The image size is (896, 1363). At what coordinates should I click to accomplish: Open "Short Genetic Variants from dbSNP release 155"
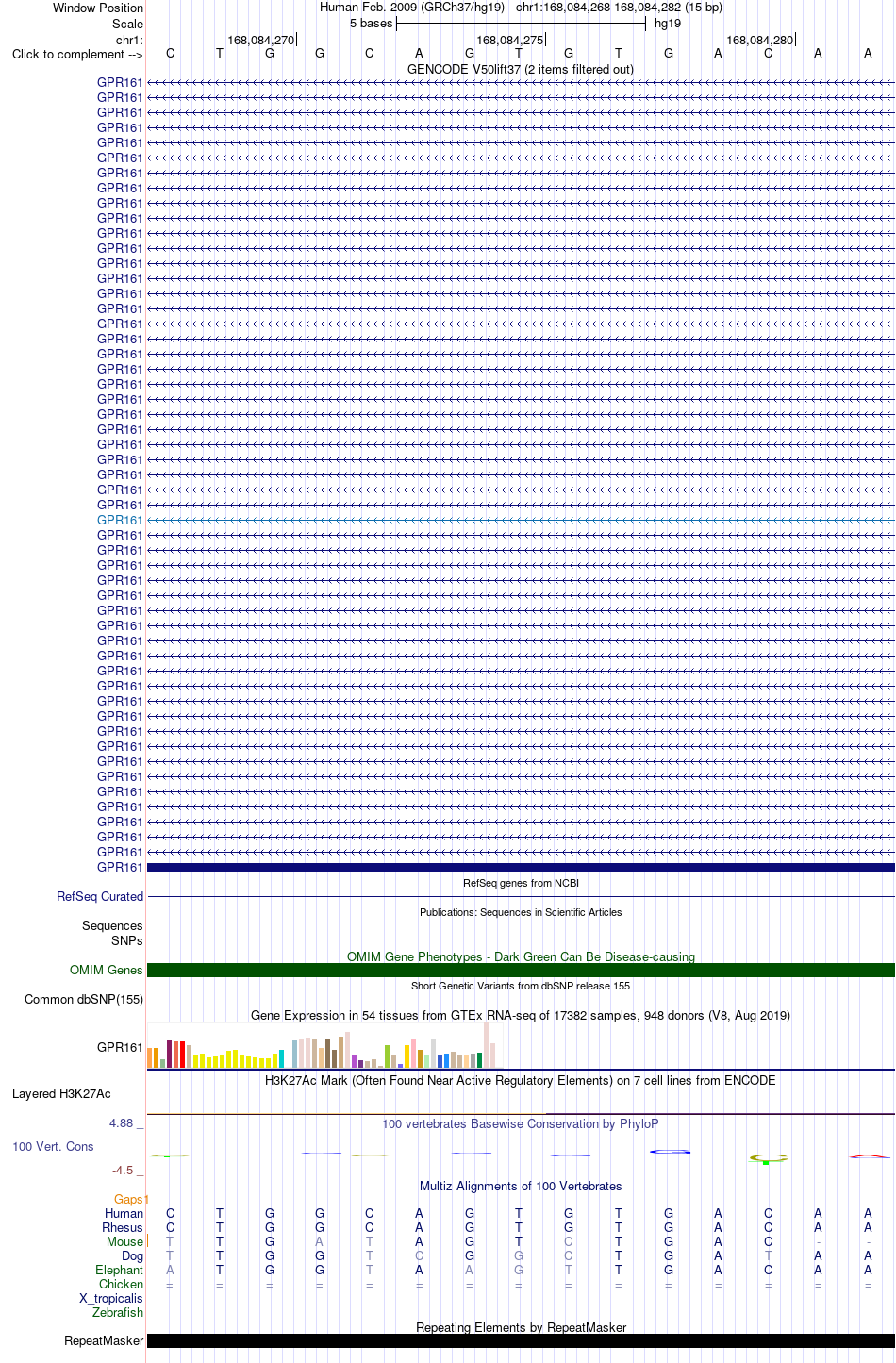[x=521, y=986]
